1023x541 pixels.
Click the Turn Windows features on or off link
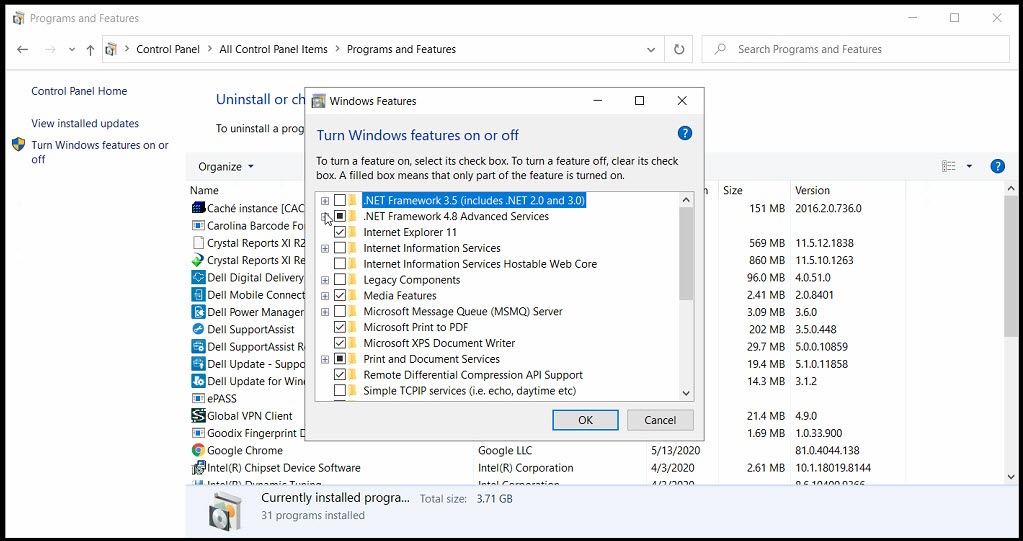100,151
